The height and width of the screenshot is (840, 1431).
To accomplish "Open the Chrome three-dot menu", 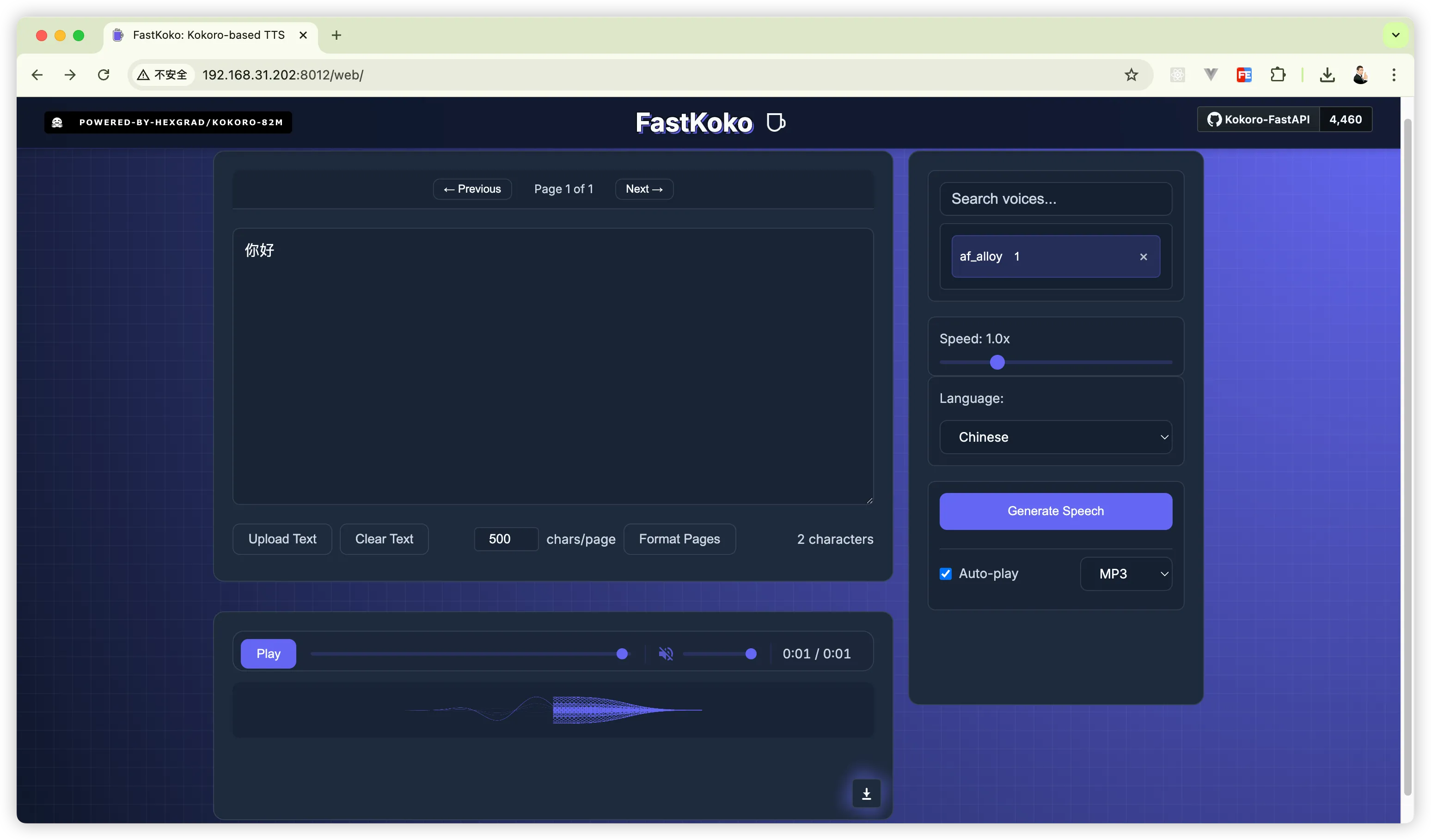I will [x=1394, y=75].
